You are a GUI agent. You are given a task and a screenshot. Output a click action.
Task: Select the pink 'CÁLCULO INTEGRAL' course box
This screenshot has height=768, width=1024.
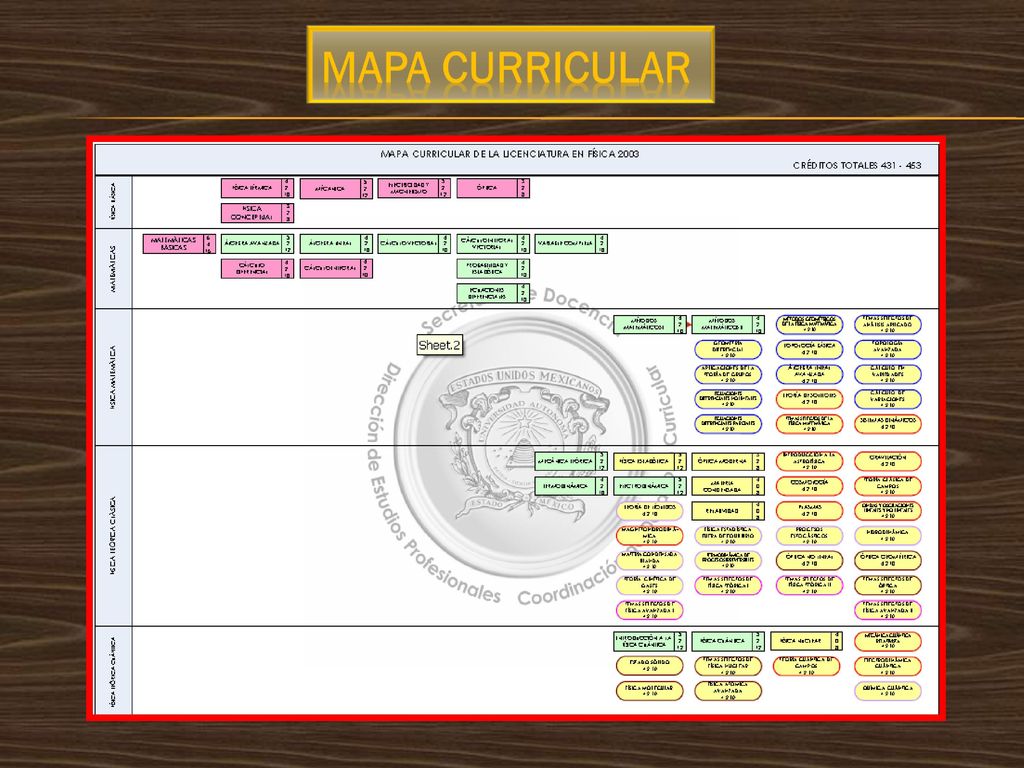coord(336,268)
